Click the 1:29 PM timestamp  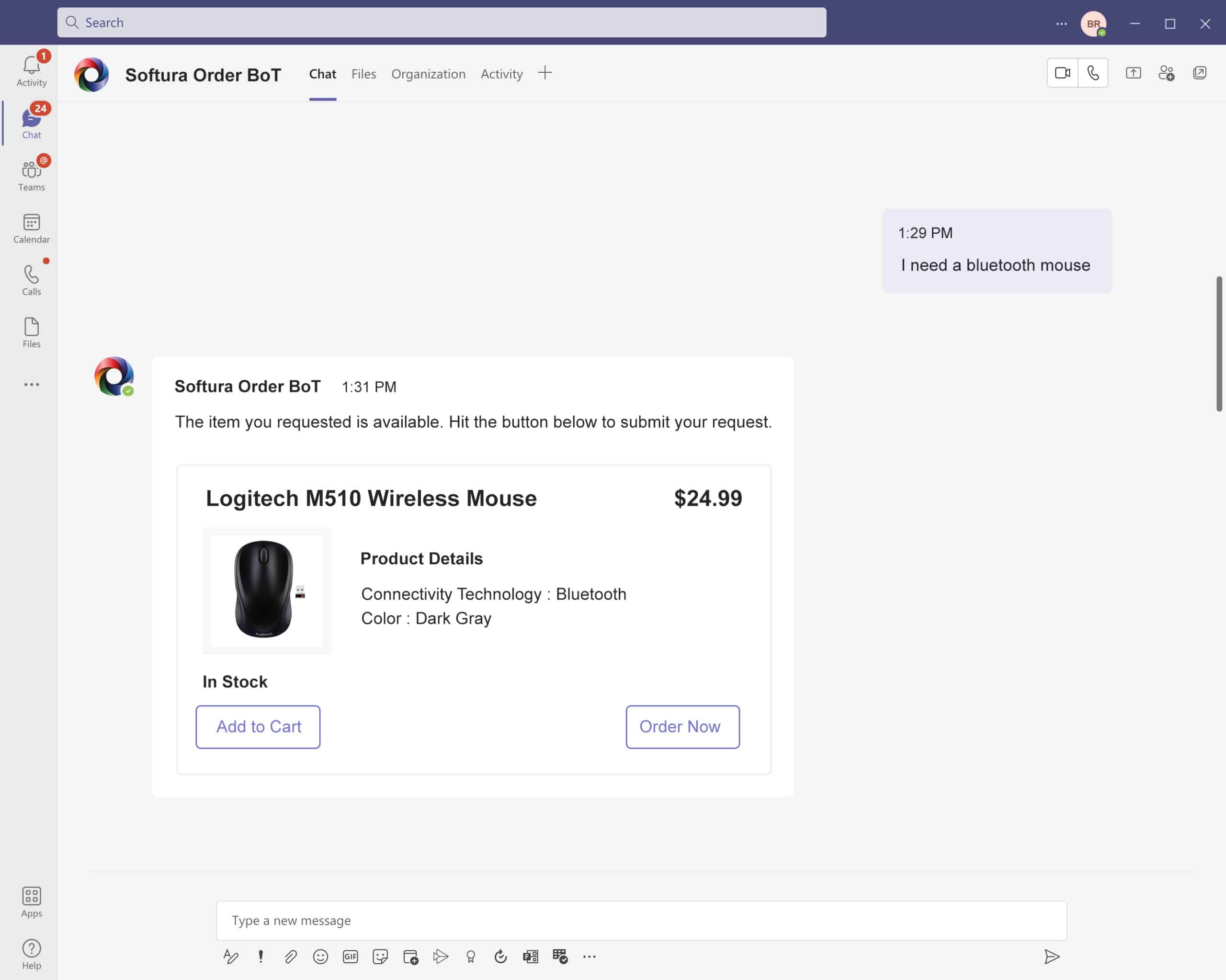pyautogui.click(x=925, y=233)
